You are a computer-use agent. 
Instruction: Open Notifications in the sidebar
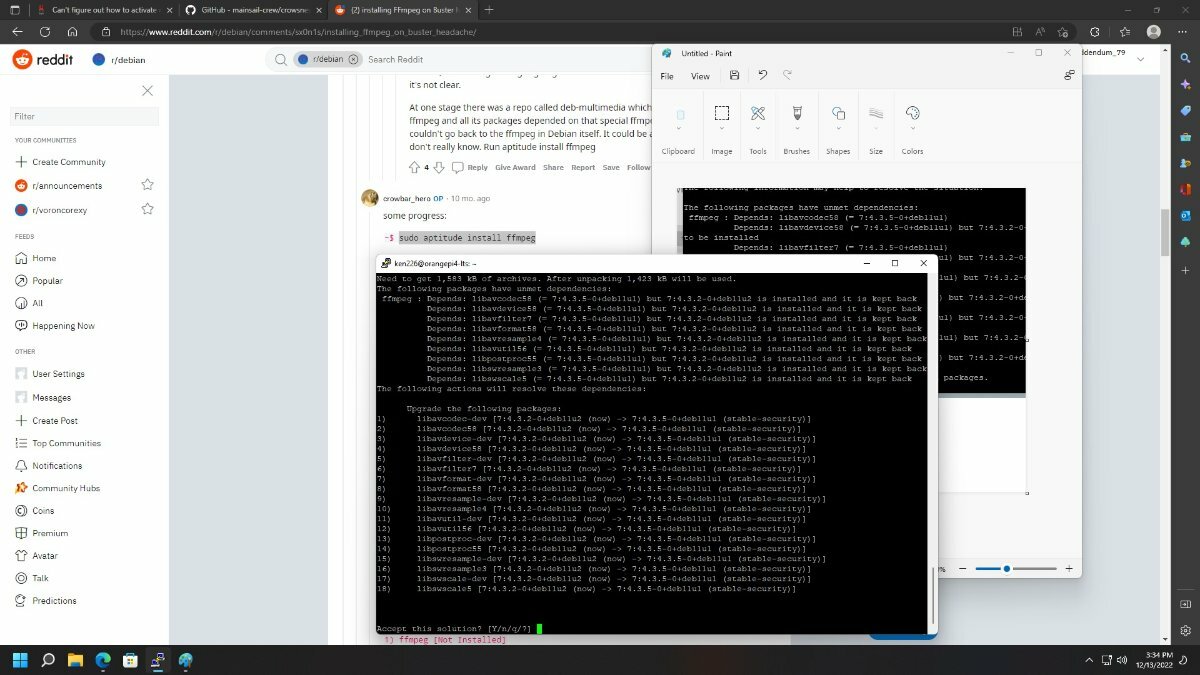click(x=50, y=466)
